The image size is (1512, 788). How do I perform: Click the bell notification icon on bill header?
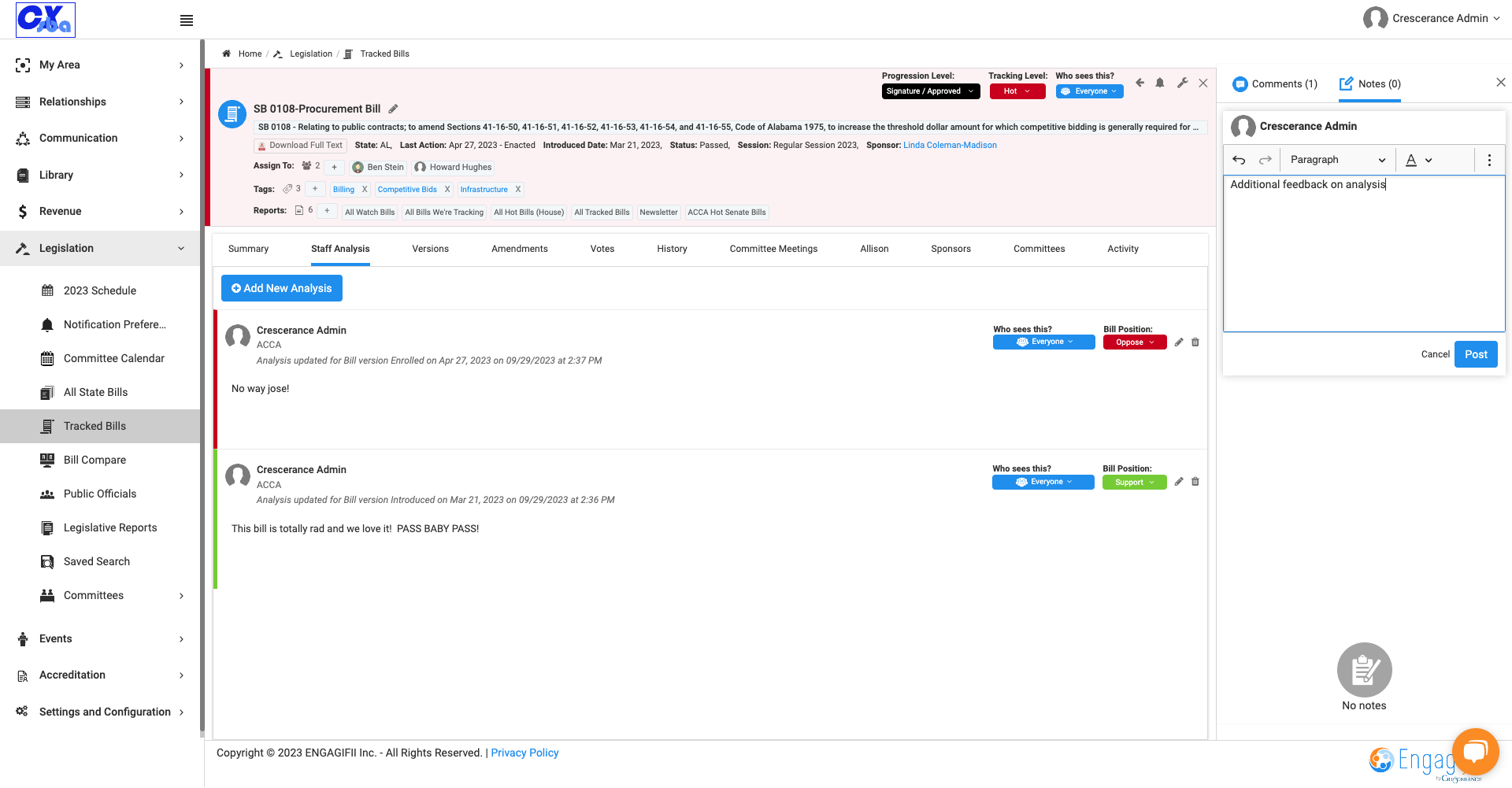(x=1160, y=83)
